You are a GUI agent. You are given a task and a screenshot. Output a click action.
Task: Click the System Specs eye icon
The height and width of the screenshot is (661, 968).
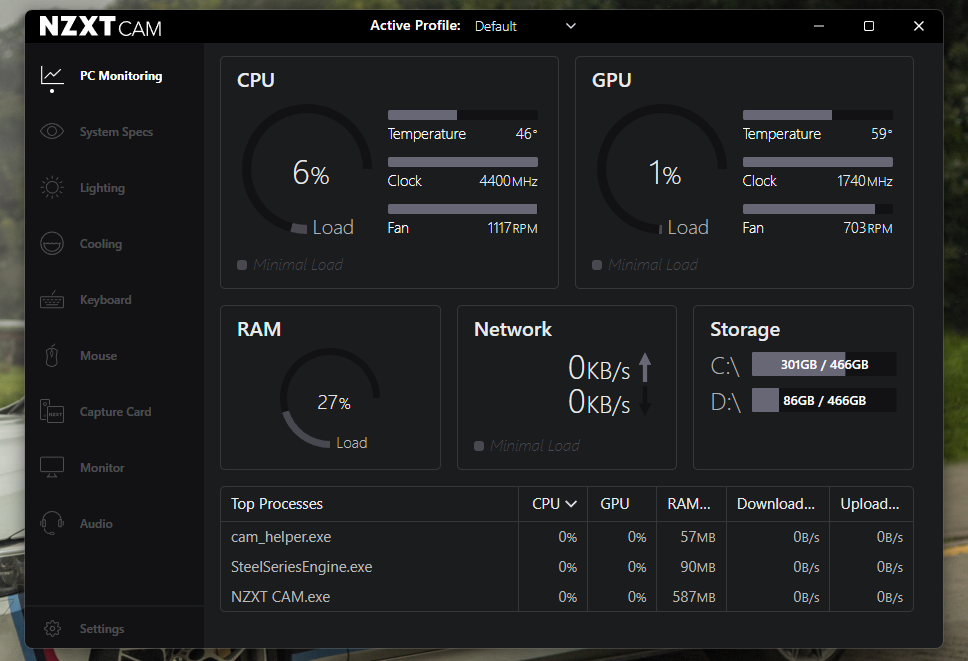point(52,131)
